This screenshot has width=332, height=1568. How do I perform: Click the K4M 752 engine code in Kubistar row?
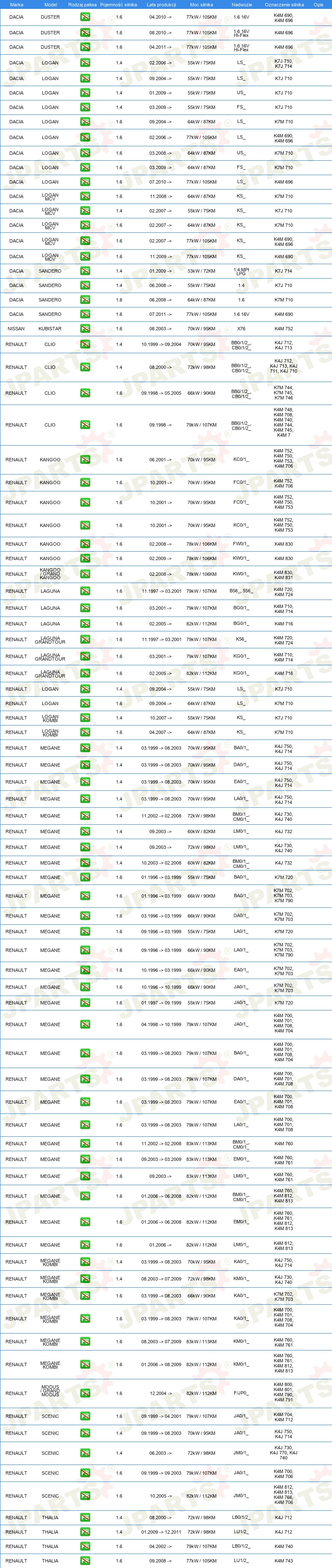(x=283, y=329)
